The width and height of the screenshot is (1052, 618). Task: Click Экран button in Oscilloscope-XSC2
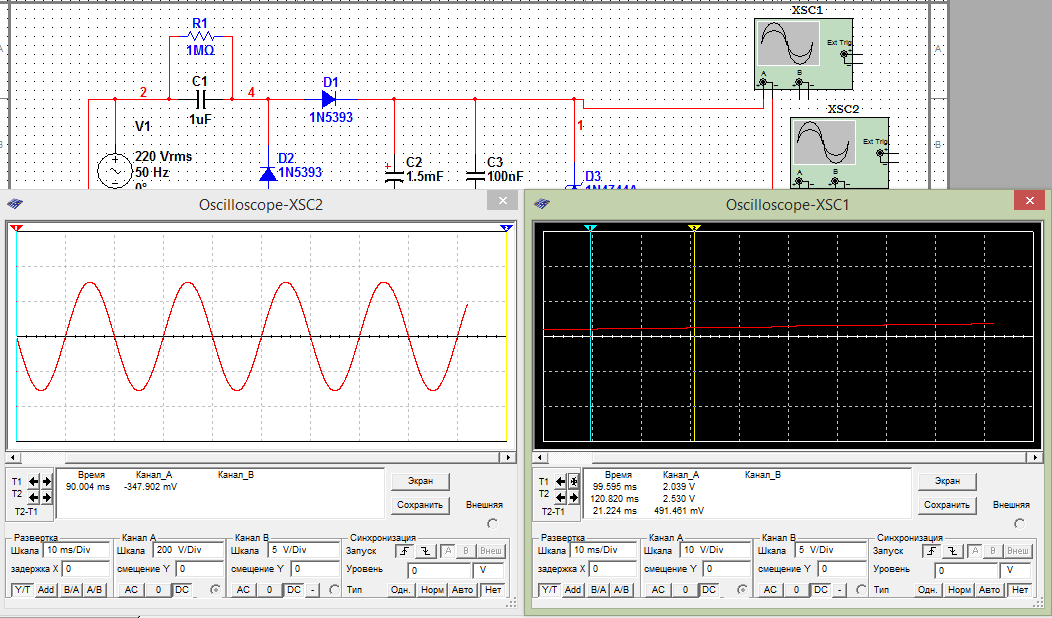click(420, 481)
